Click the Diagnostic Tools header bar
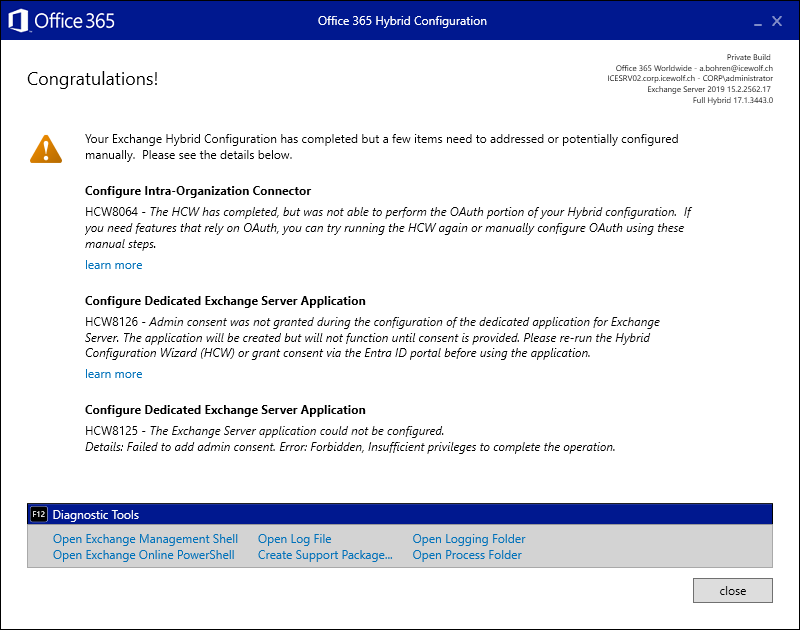 [400, 514]
